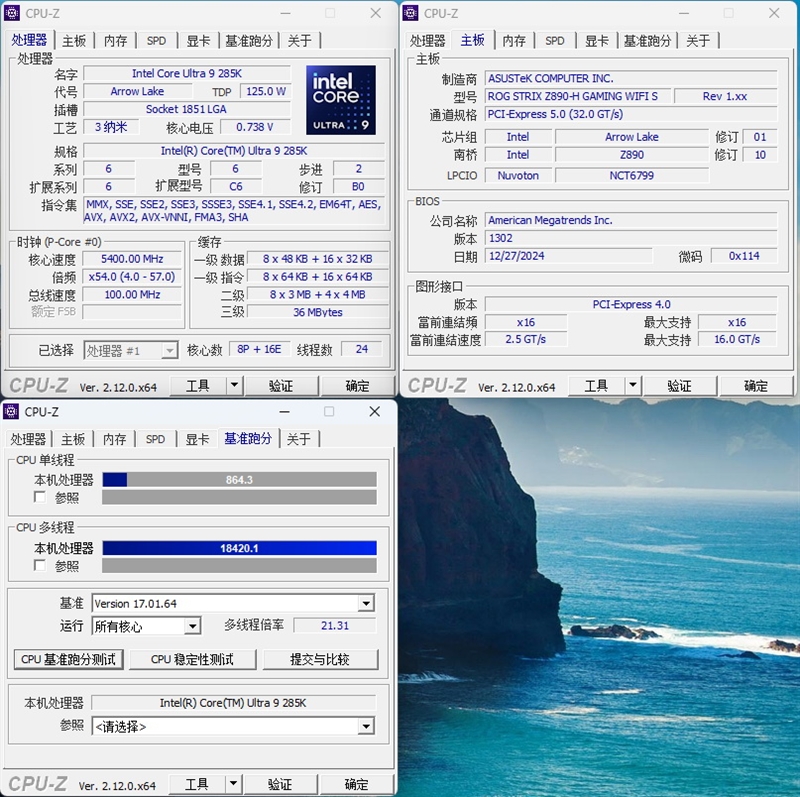The height and width of the screenshot is (797, 800).
Task: Expand the 工具 arrow in the benchmark window
Action: [x=233, y=783]
